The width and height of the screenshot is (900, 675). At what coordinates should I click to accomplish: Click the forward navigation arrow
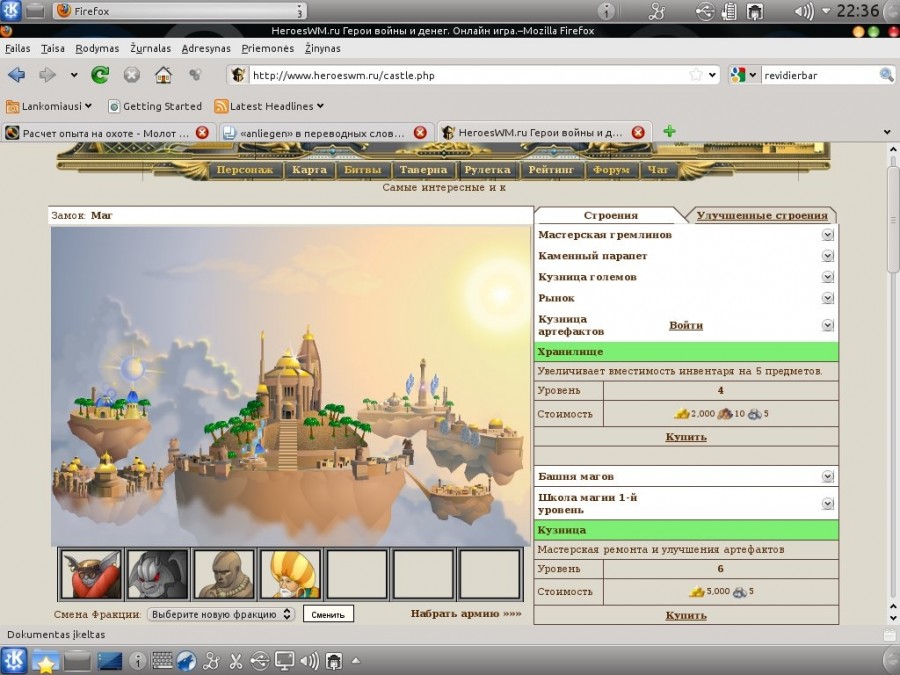(47, 75)
